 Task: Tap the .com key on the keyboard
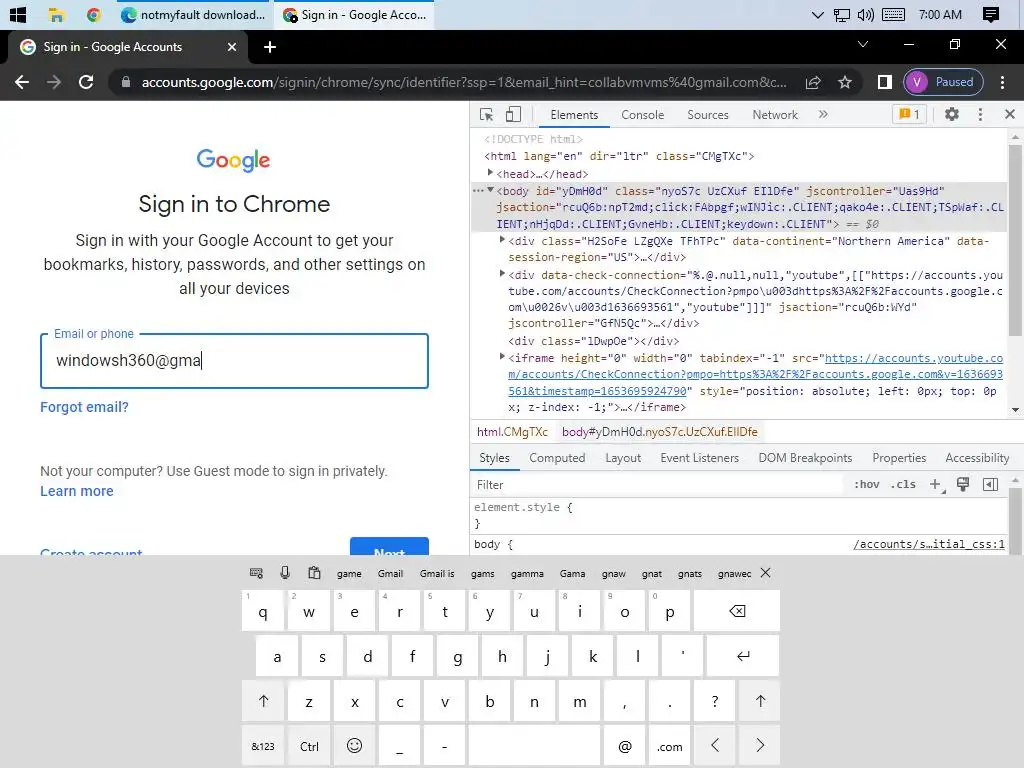coord(669,746)
